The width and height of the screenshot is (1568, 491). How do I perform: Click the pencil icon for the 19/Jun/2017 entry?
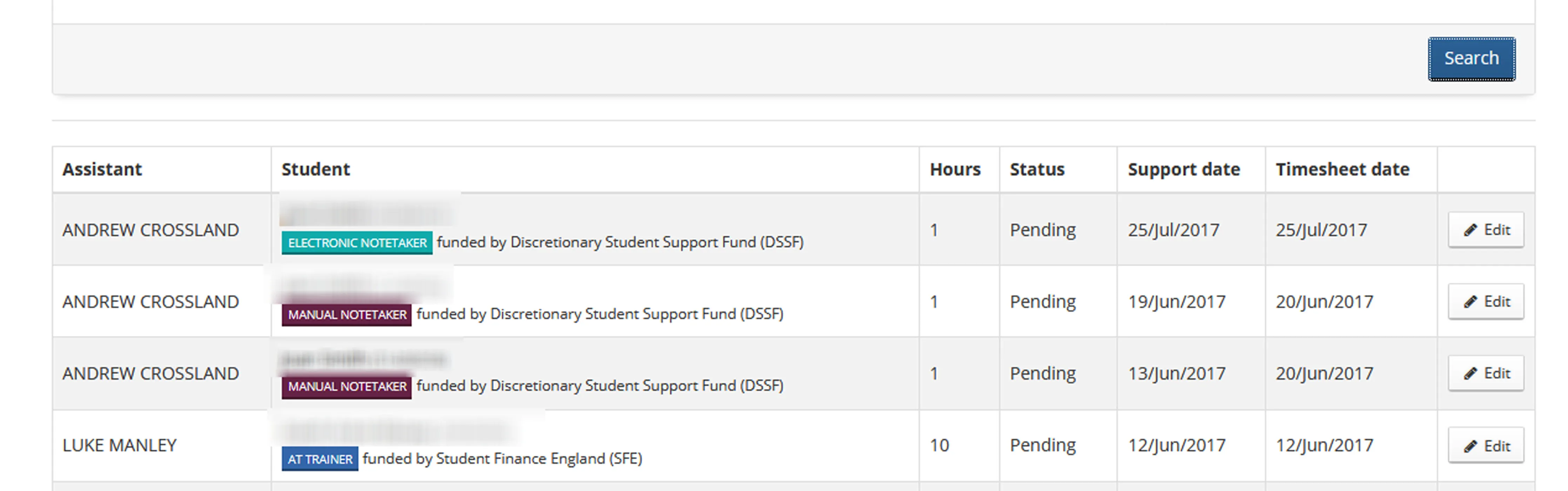[x=1470, y=301]
